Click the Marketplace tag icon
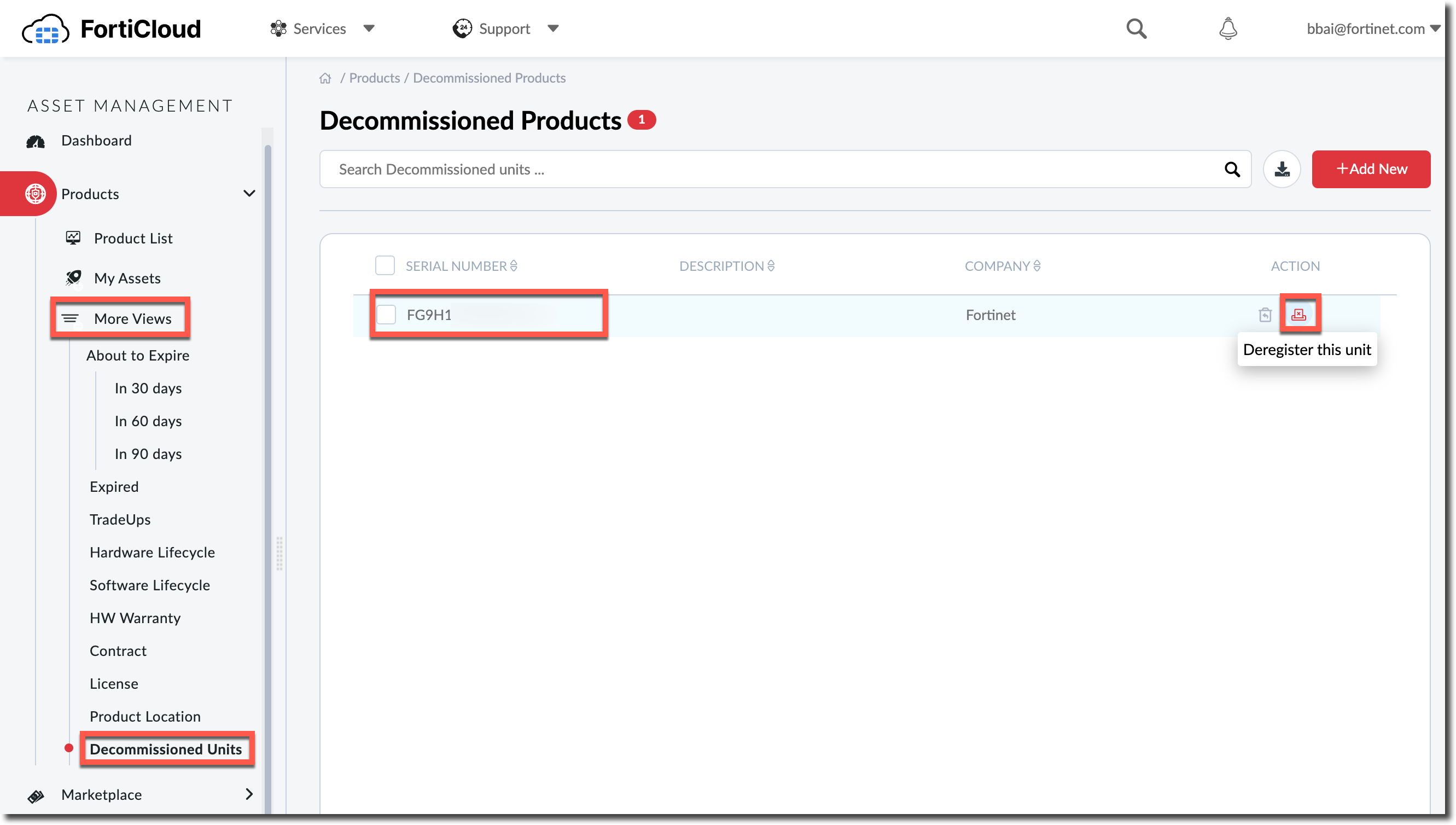The image size is (1456, 825). (x=36, y=795)
